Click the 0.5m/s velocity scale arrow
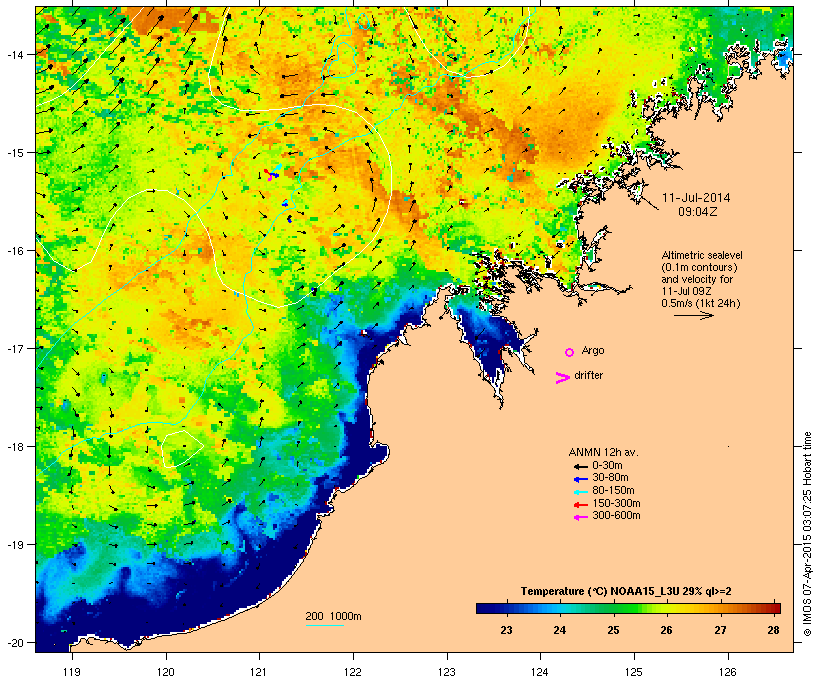 click(x=693, y=315)
